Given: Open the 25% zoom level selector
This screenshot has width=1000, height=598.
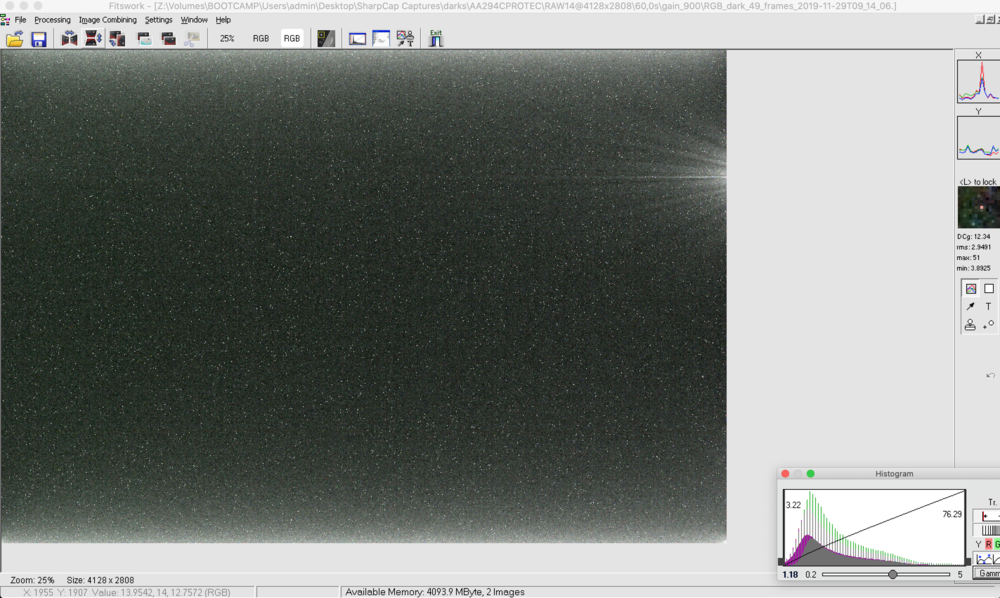Looking at the screenshot, I should coord(227,38).
